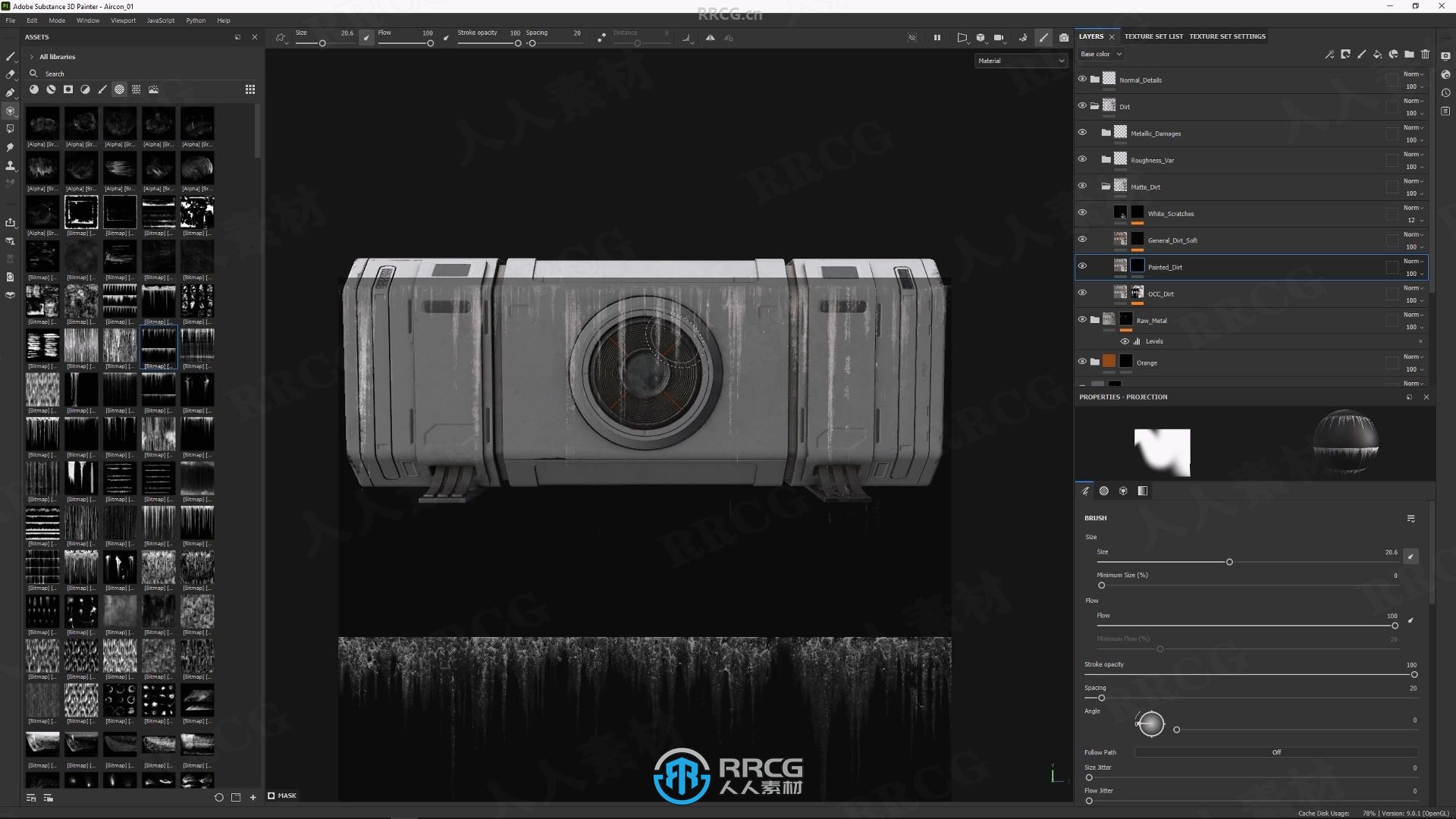Image resolution: width=1456 pixels, height=819 pixels.
Task: Filter assets by alphas icon
Action: point(120,89)
